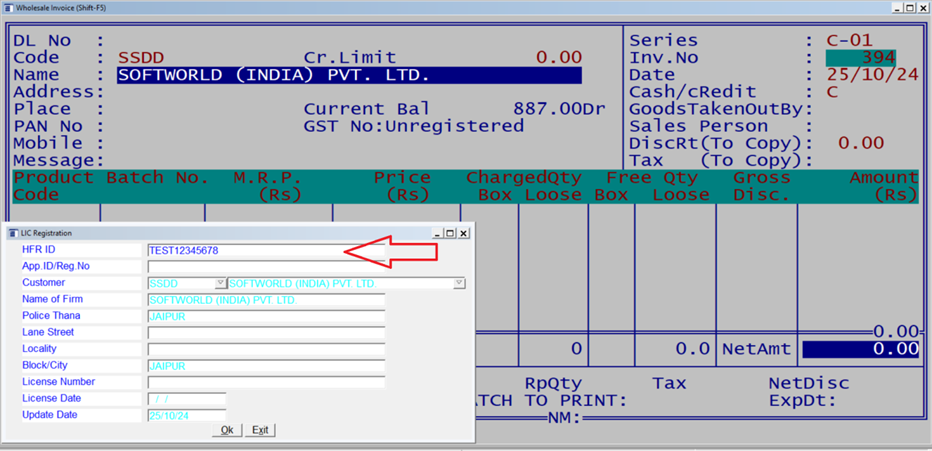This screenshot has height=451, width=932.
Task: Click the GST No:Unregistered text
Action: pos(414,126)
